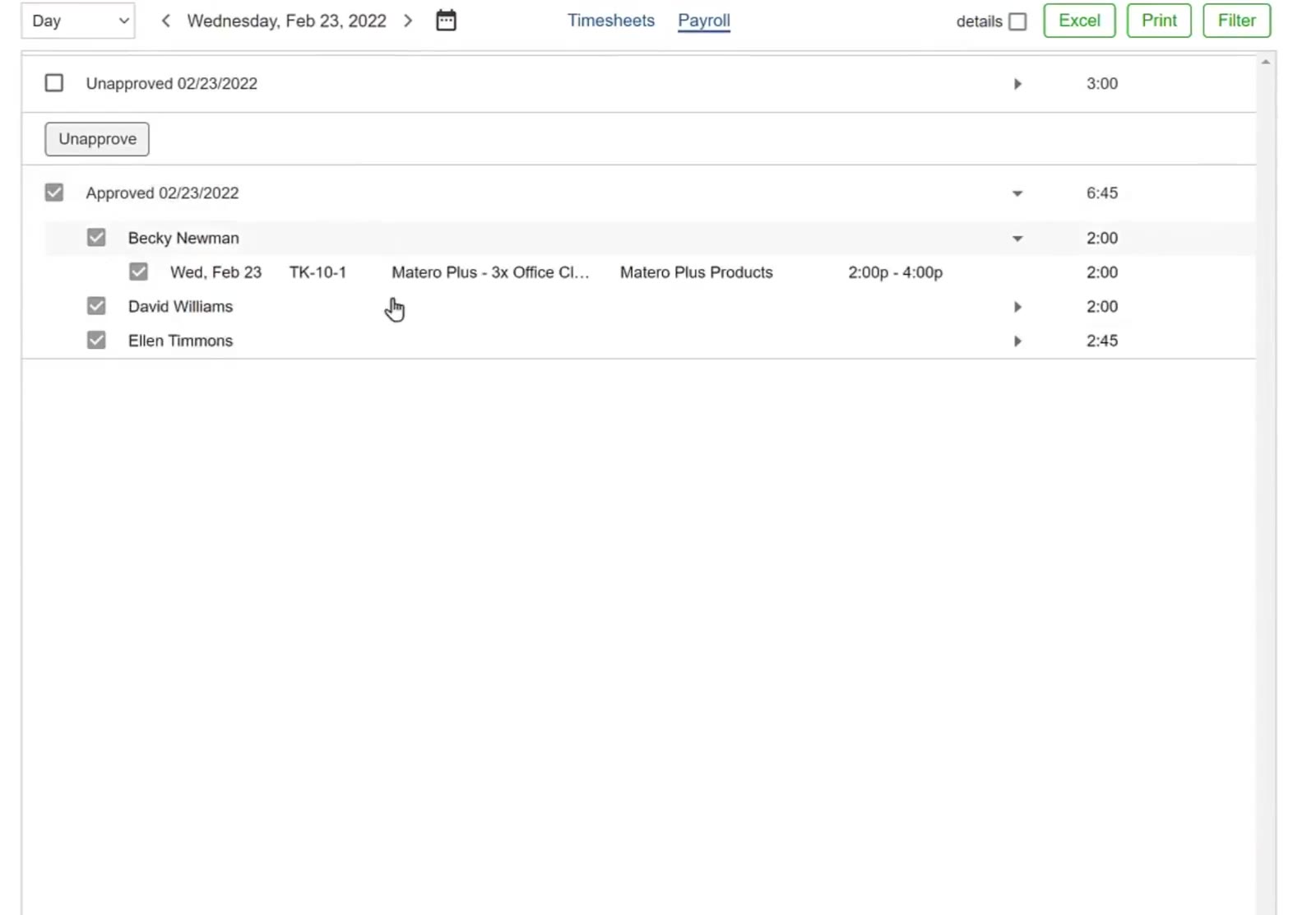The image size is (1316, 915).
Task: Click the 'David Williams' name
Action: pyautogui.click(x=180, y=306)
